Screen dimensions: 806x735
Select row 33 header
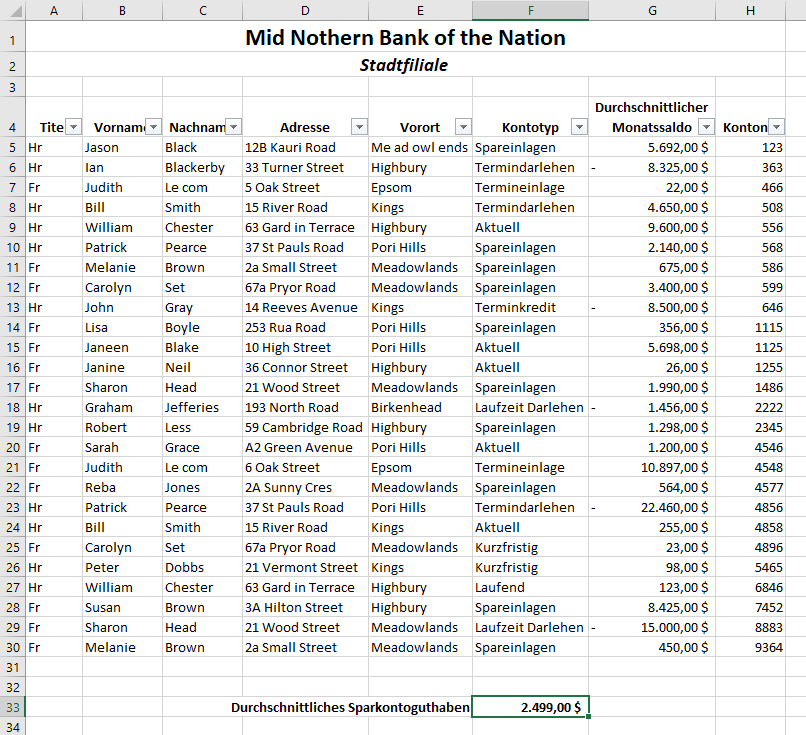(13, 707)
